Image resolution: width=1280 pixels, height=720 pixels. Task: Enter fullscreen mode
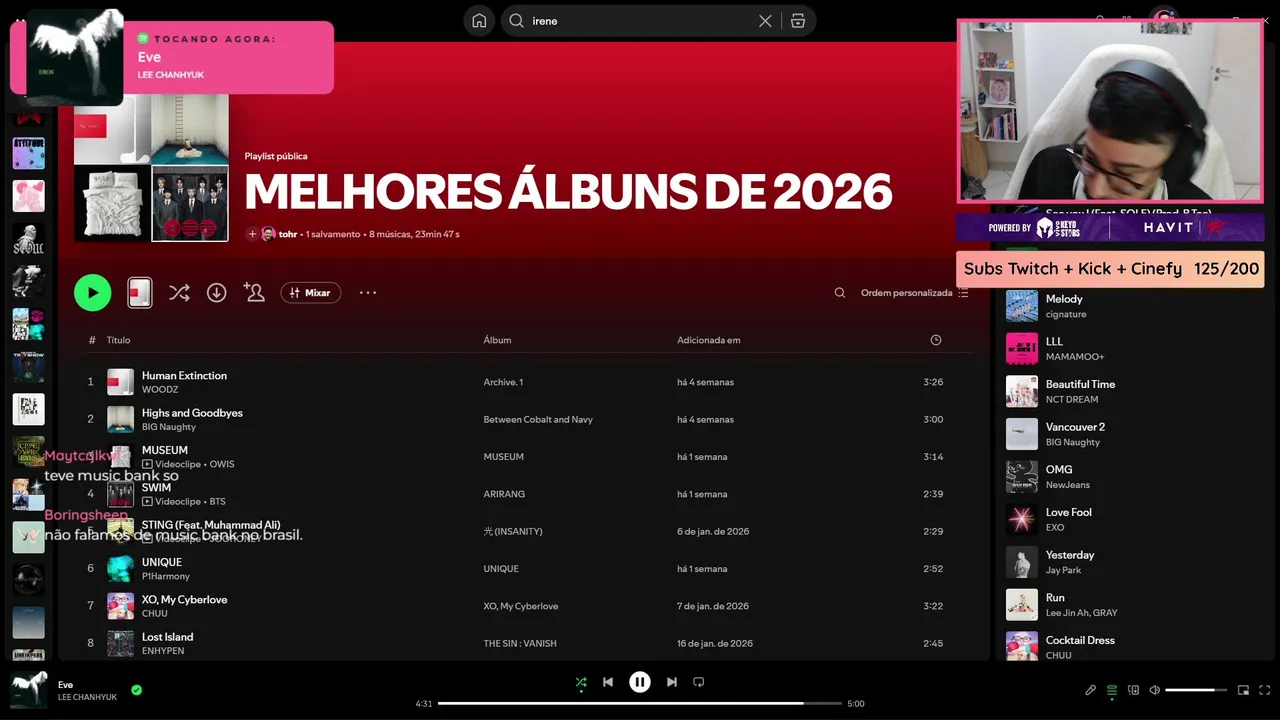[1264, 690]
